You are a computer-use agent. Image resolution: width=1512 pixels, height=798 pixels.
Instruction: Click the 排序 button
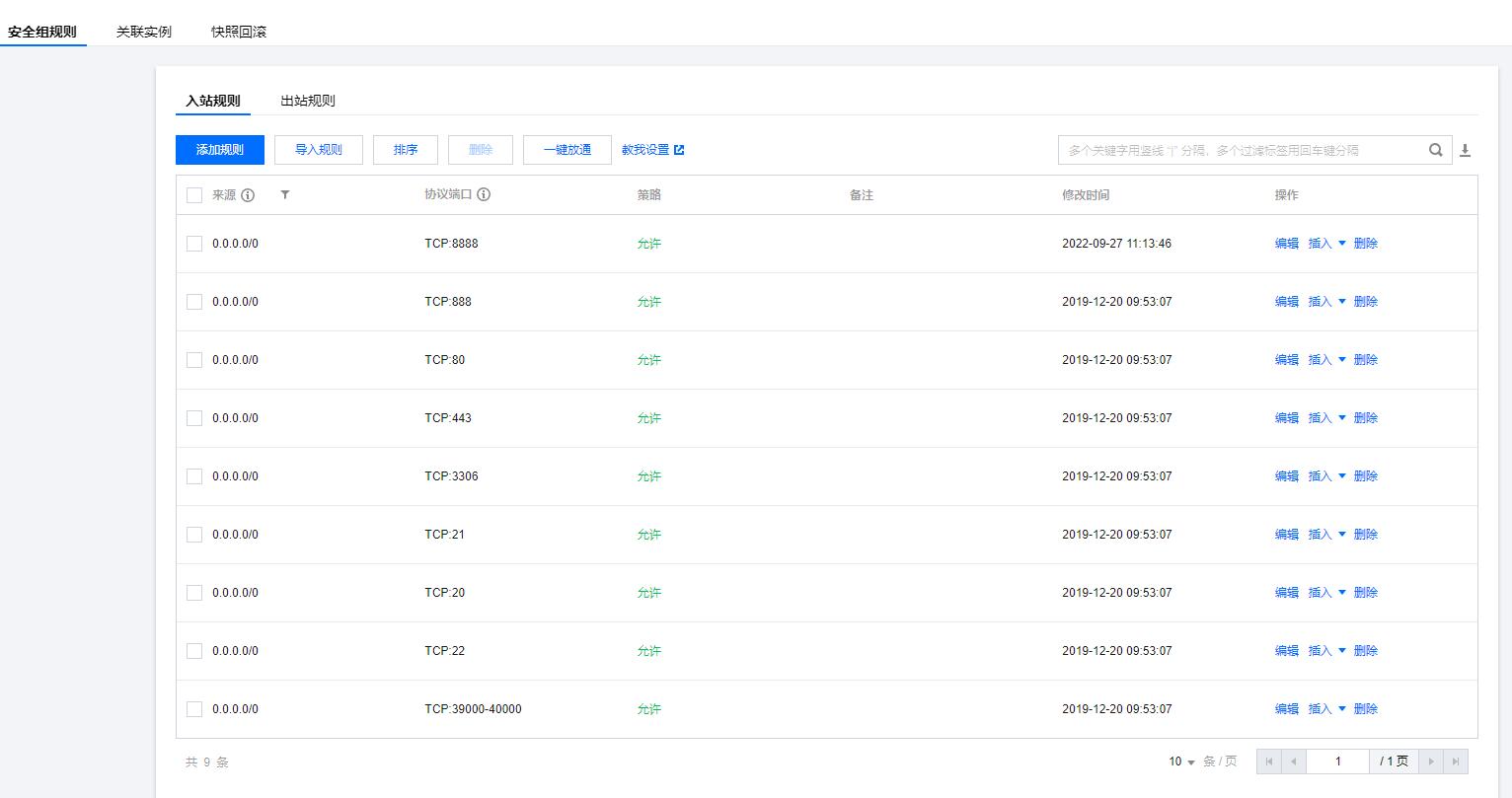pos(406,150)
